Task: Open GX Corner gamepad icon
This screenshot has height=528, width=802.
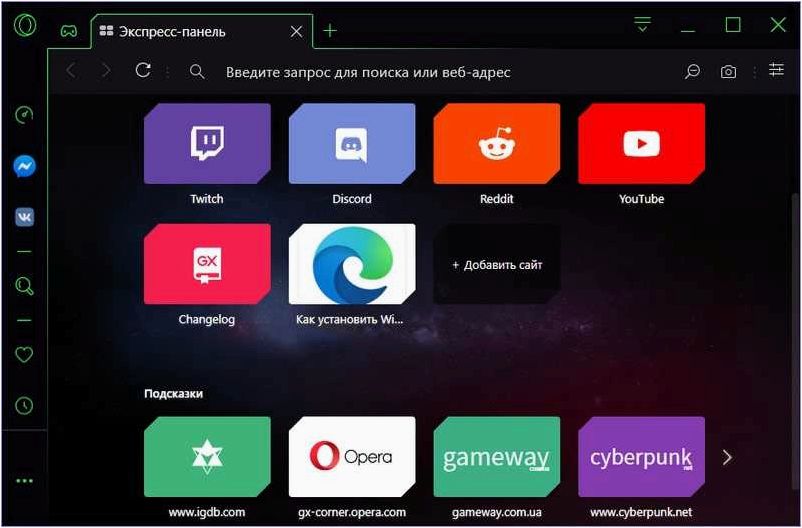Action: pyautogui.click(x=69, y=31)
